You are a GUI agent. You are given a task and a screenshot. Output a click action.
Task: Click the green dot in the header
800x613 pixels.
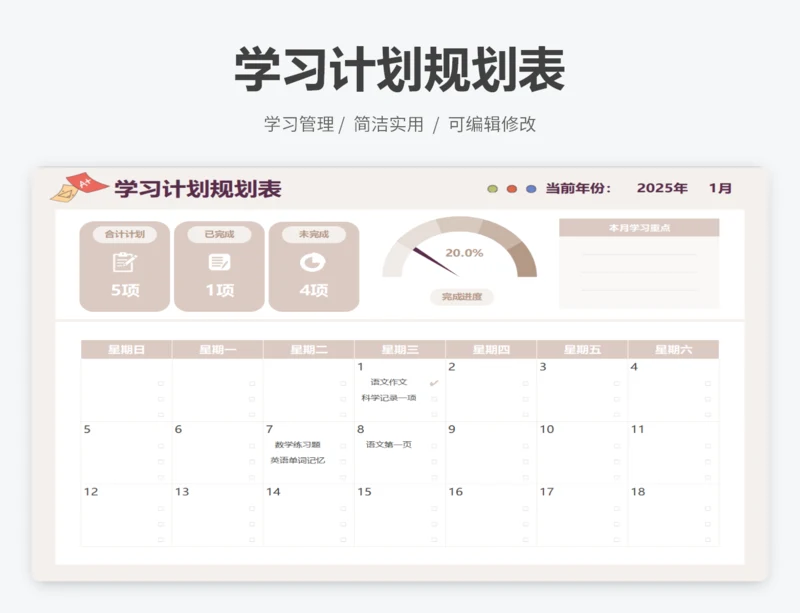(x=492, y=189)
